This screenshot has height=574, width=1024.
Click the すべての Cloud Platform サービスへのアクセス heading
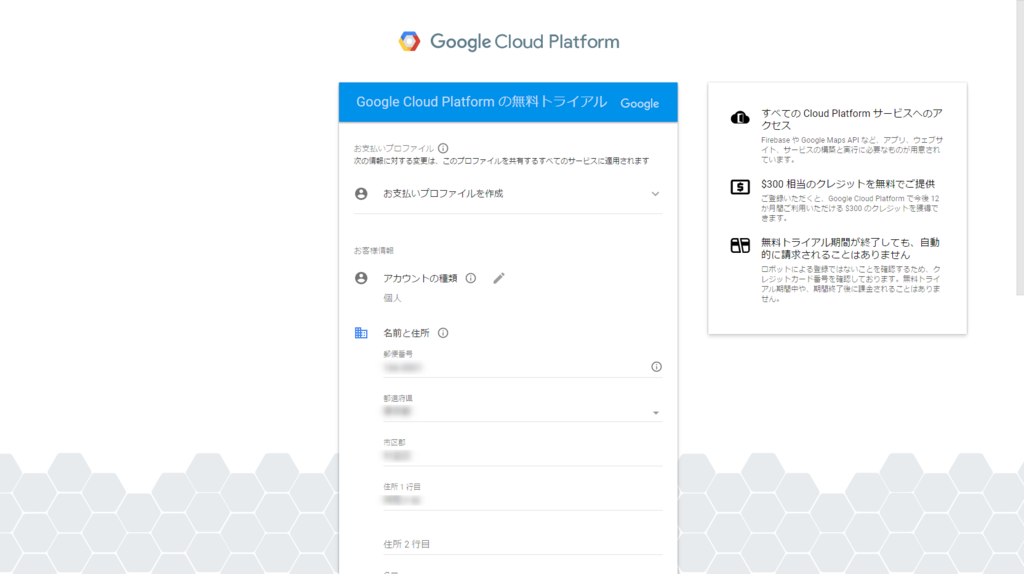tap(852, 120)
